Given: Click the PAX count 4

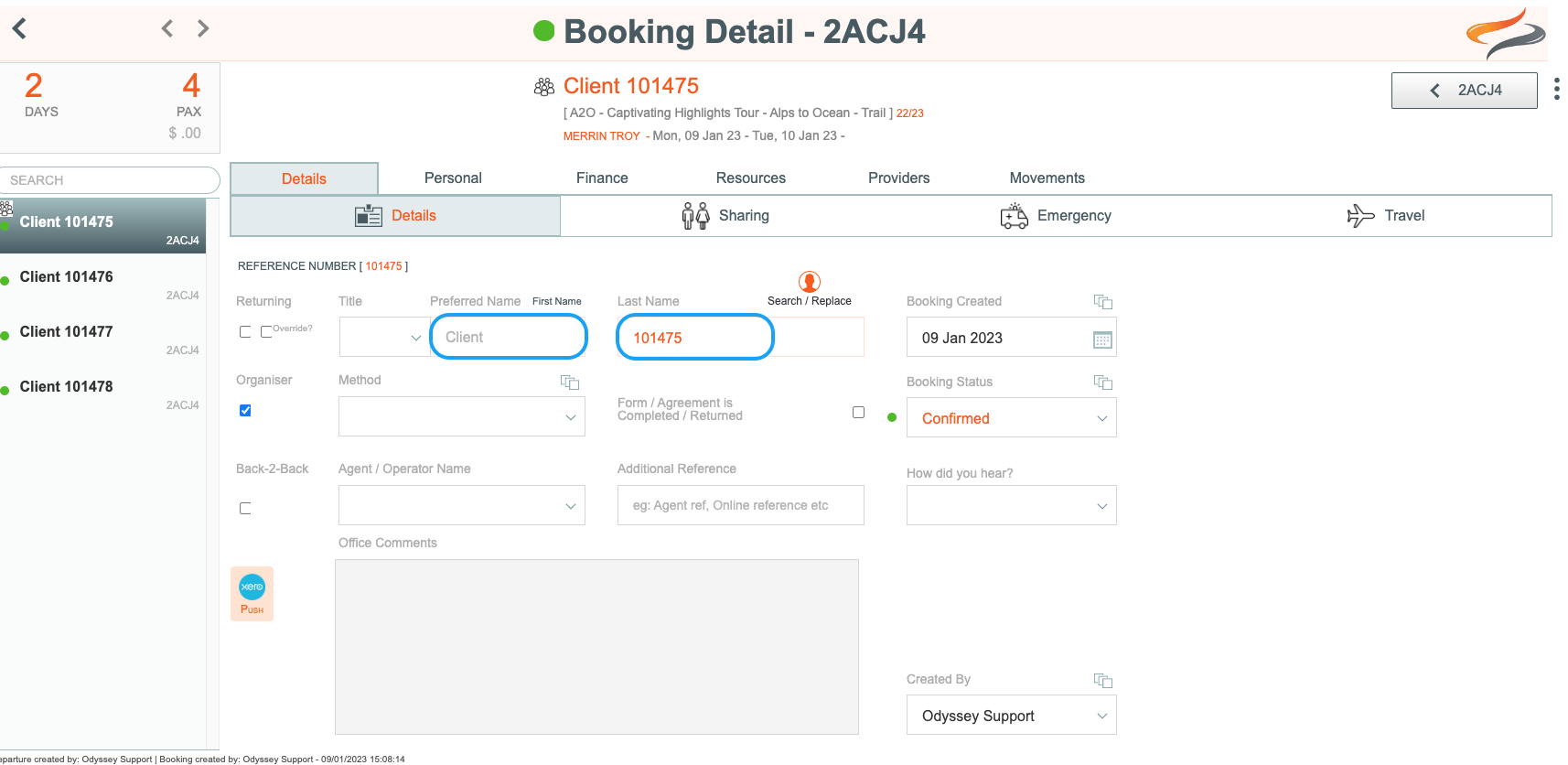Looking at the screenshot, I should point(191,86).
